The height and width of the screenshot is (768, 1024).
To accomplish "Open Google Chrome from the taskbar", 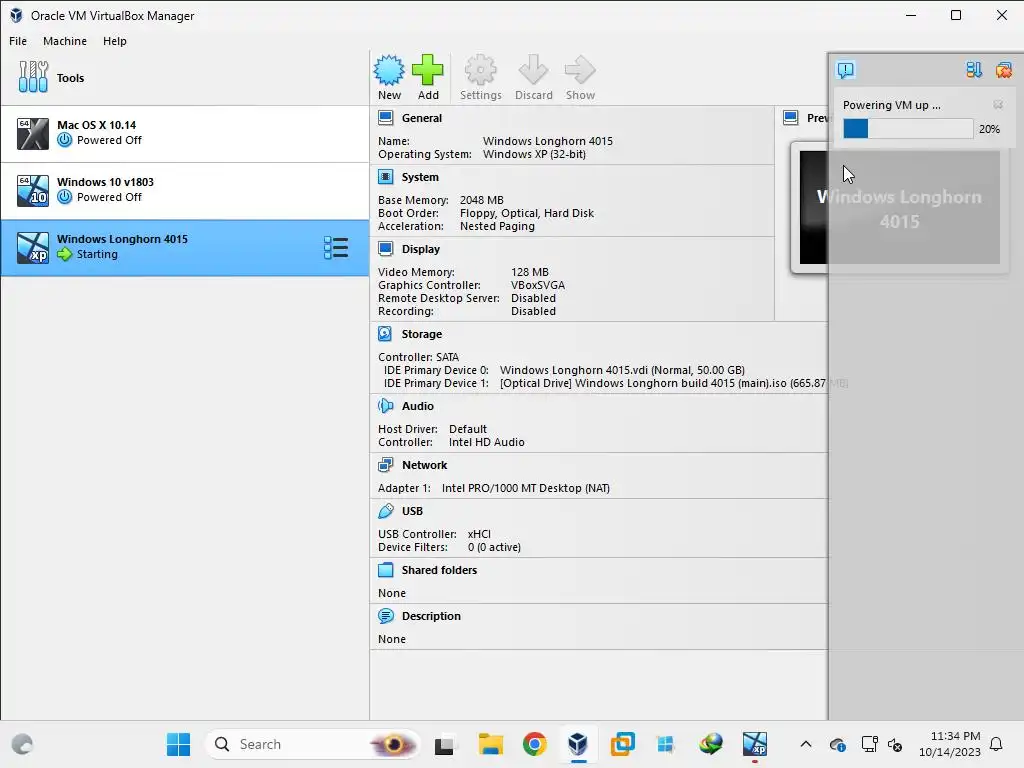I will (534, 744).
